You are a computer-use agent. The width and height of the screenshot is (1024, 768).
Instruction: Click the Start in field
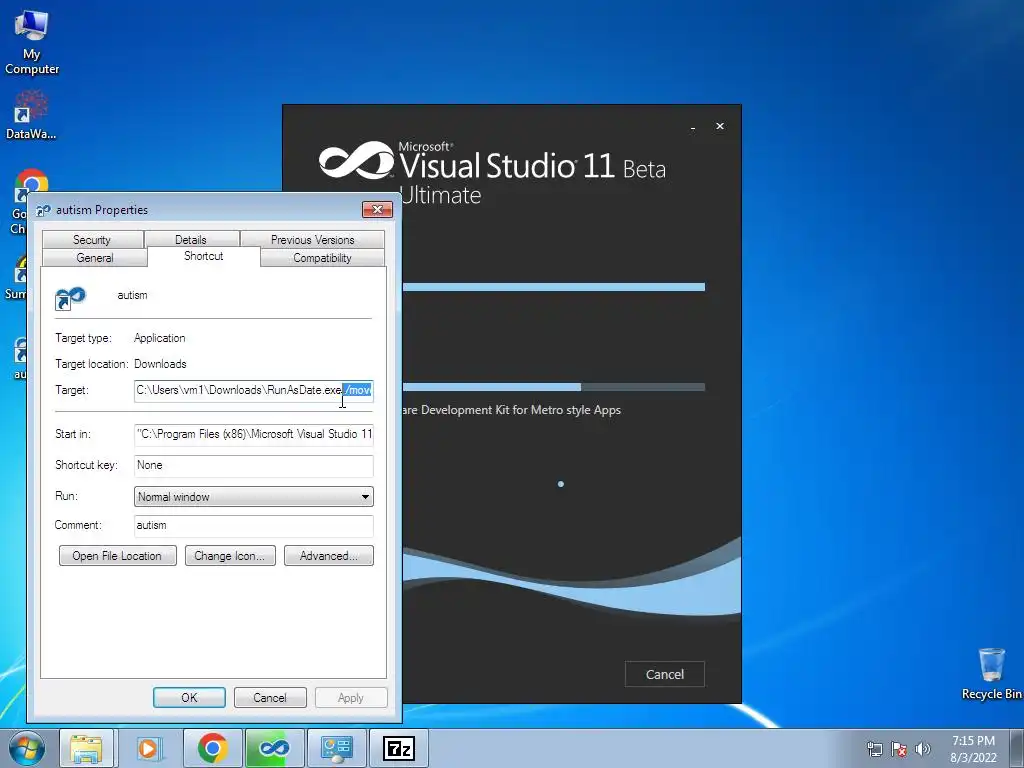coord(253,434)
